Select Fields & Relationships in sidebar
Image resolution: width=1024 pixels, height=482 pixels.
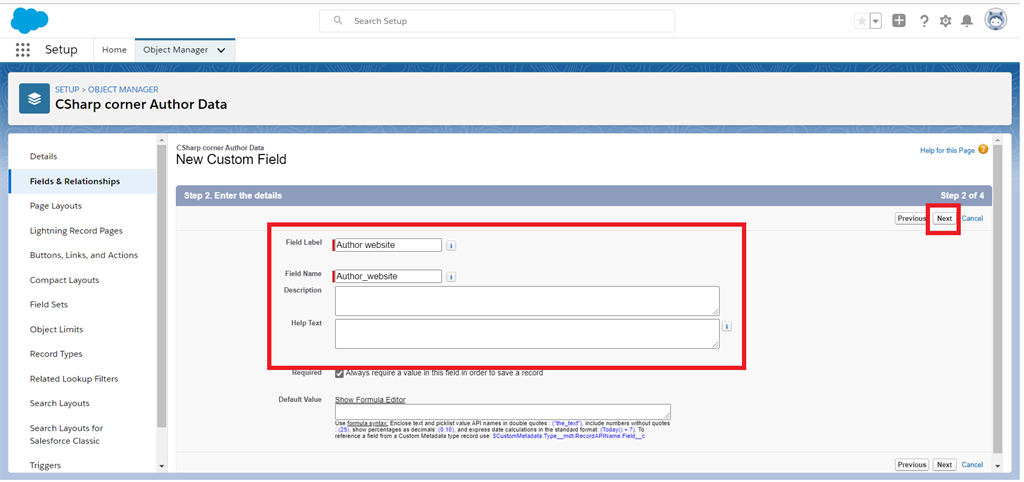point(83,182)
